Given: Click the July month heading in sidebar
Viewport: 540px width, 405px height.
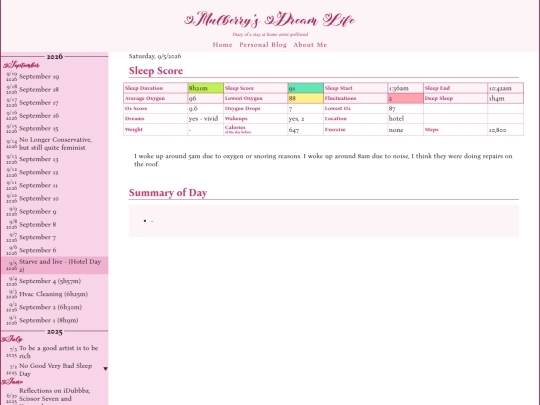Looking at the screenshot, I should pyautogui.click(x=12, y=339).
